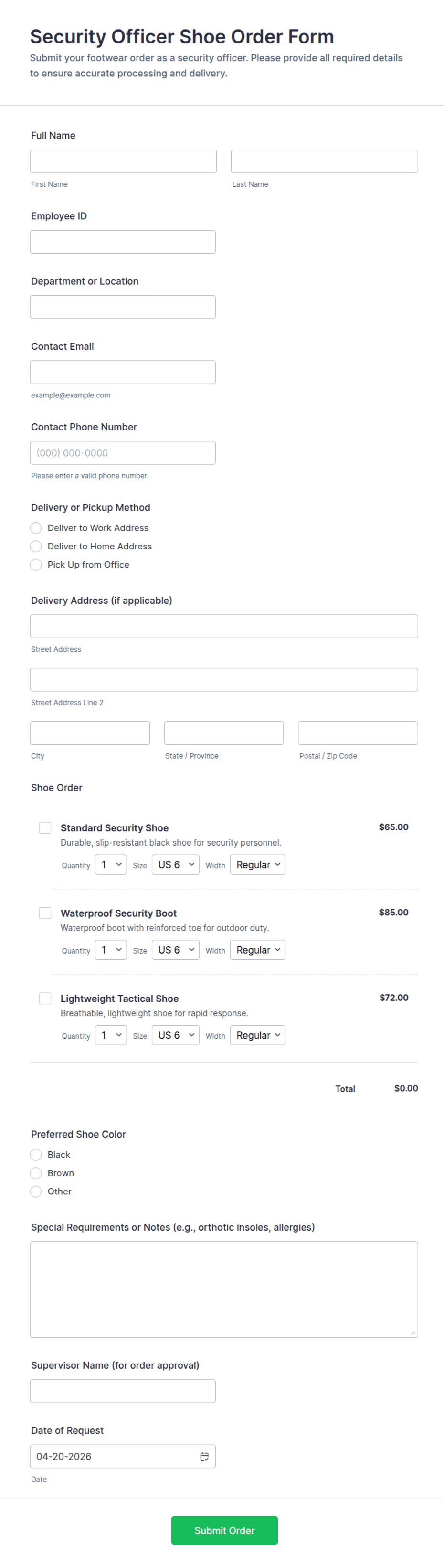Screen dimensions: 444x1568
Task: Select Black as preferred shoe color
Action: [36, 1155]
